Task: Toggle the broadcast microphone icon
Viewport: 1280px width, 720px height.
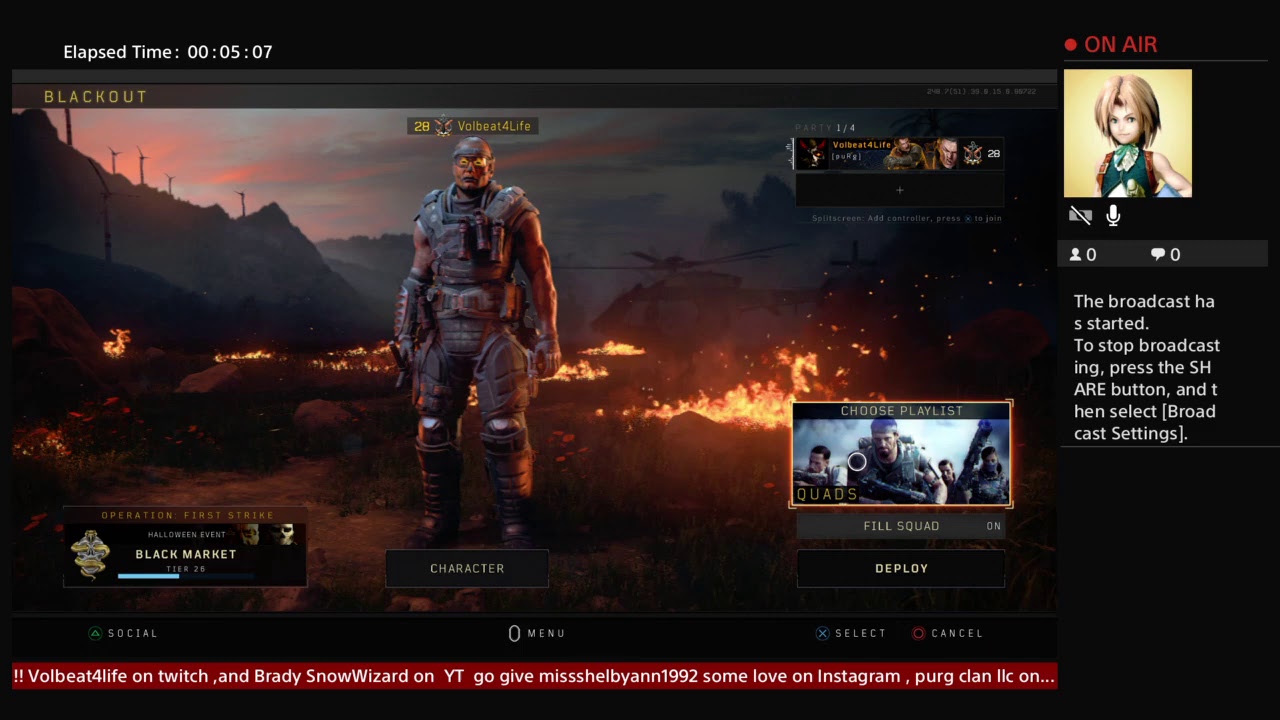Action: pyautogui.click(x=1113, y=216)
